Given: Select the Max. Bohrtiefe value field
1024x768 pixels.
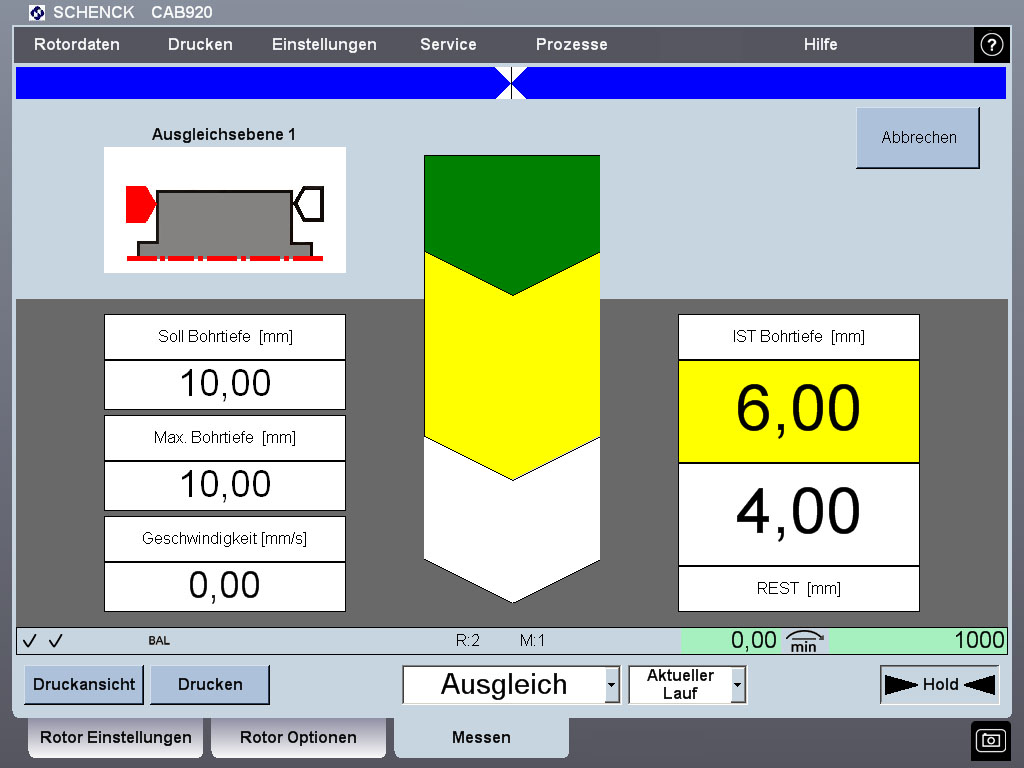Looking at the screenshot, I should (225, 485).
